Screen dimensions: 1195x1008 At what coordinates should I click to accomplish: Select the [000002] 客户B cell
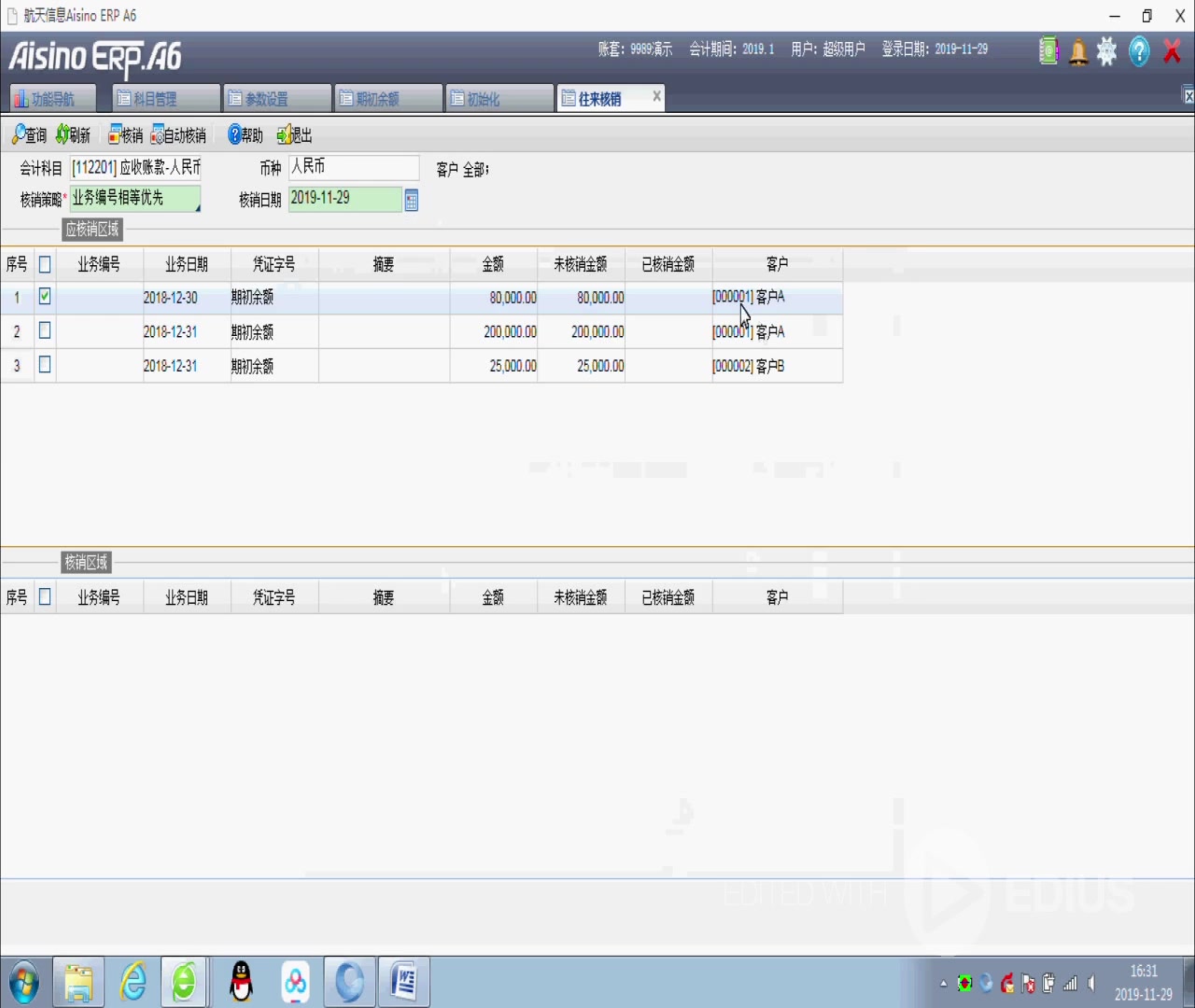tap(778, 367)
